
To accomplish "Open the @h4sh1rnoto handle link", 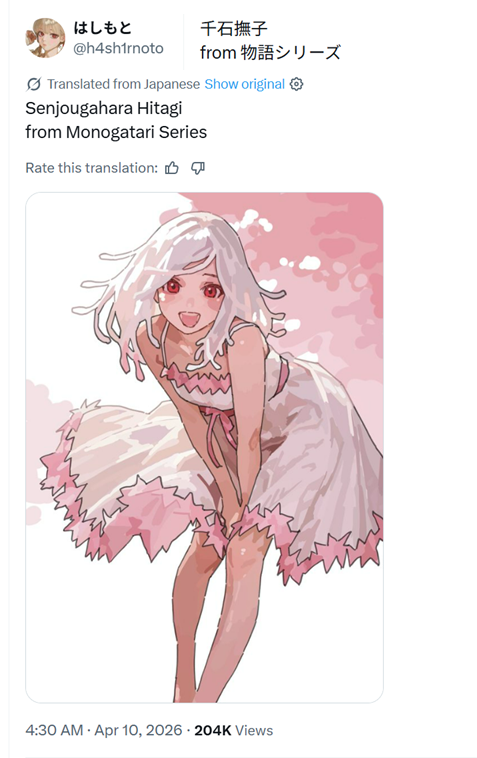I will [118, 48].
